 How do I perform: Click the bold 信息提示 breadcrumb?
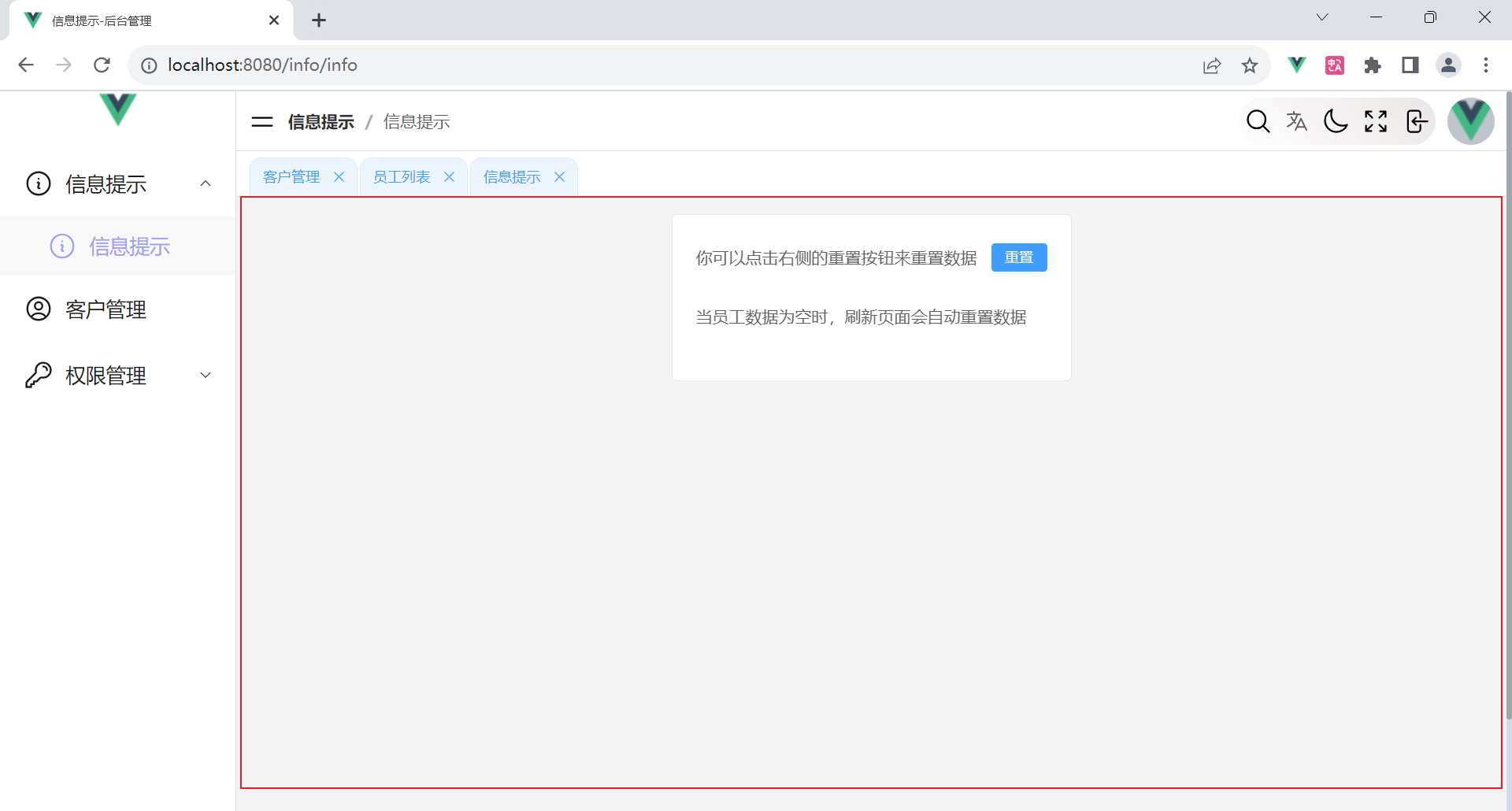tap(321, 122)
